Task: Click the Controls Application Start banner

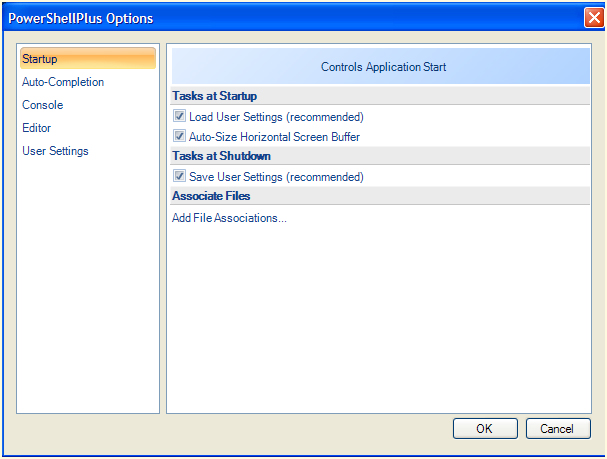Action: (382, 67)
